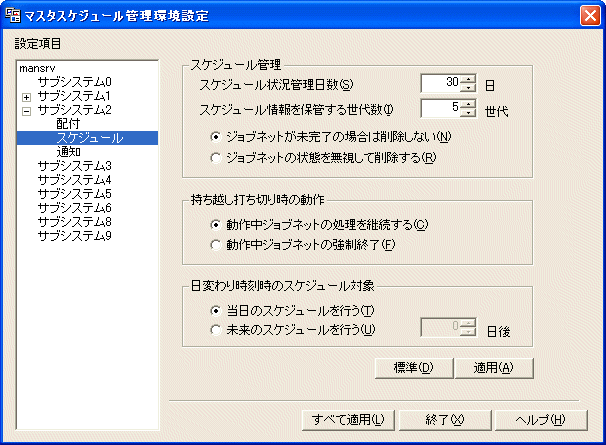Click the disabled 日後 field showing 0
This screenshot has width=606, height=445.
pyautogui.click(x=441, y=327)
